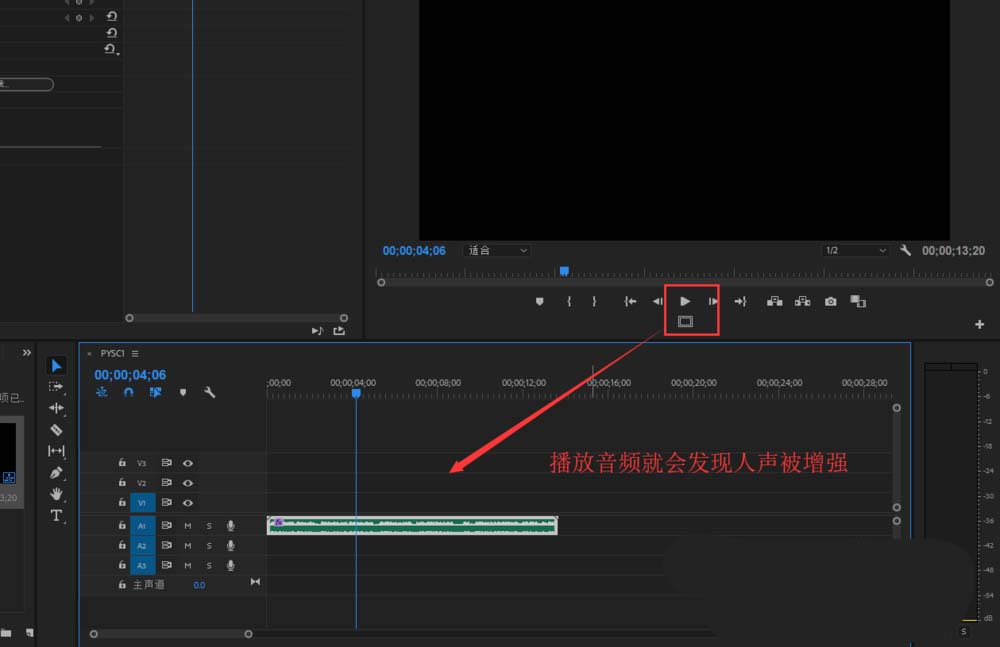This screenshot has width=1000, height=647.
Task: Open the 1/2 playback resolution dropdown
Action: coord(855,250)
